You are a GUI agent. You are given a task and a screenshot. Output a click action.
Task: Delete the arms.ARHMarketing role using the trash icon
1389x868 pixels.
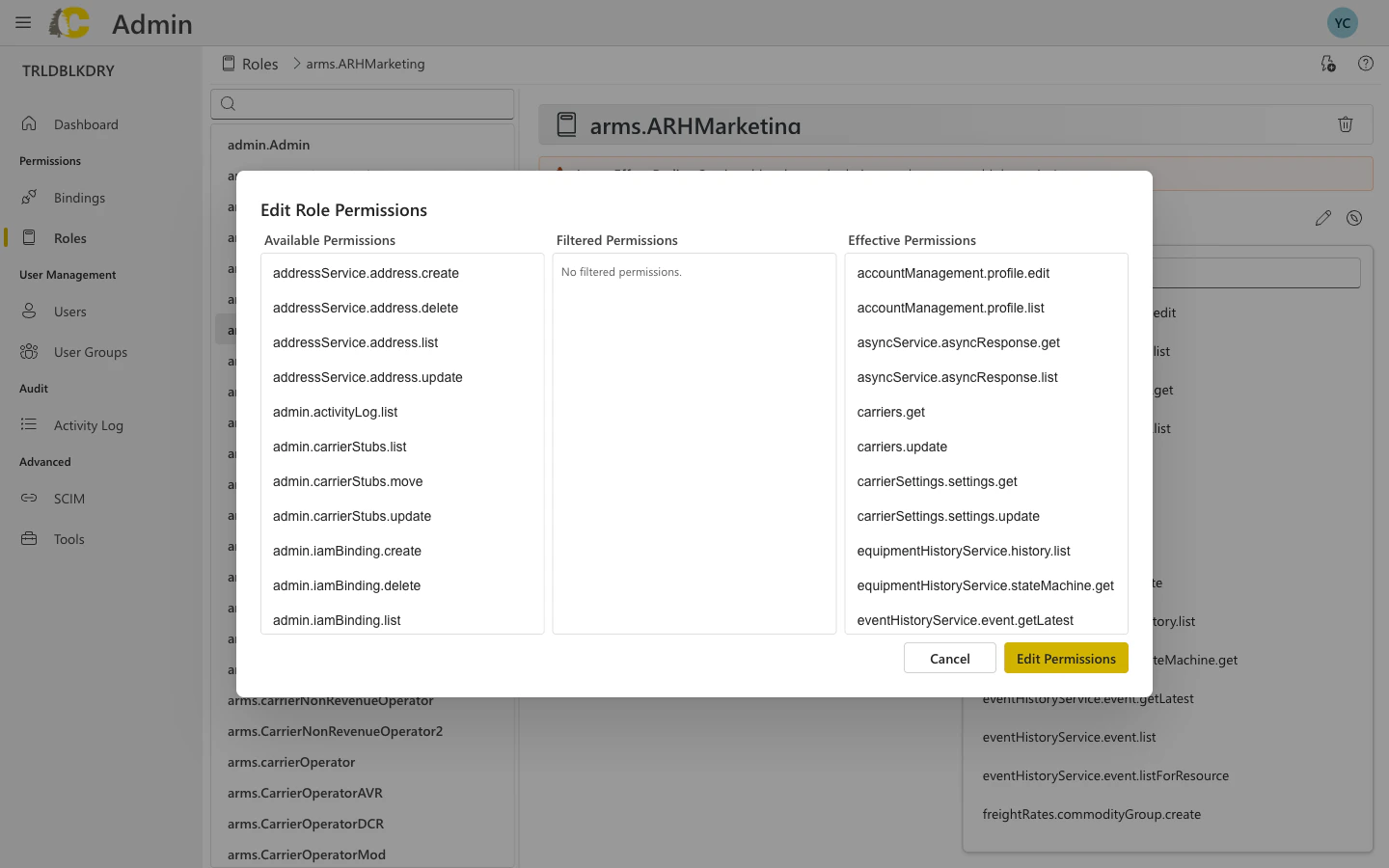[x=1346, y=123]
